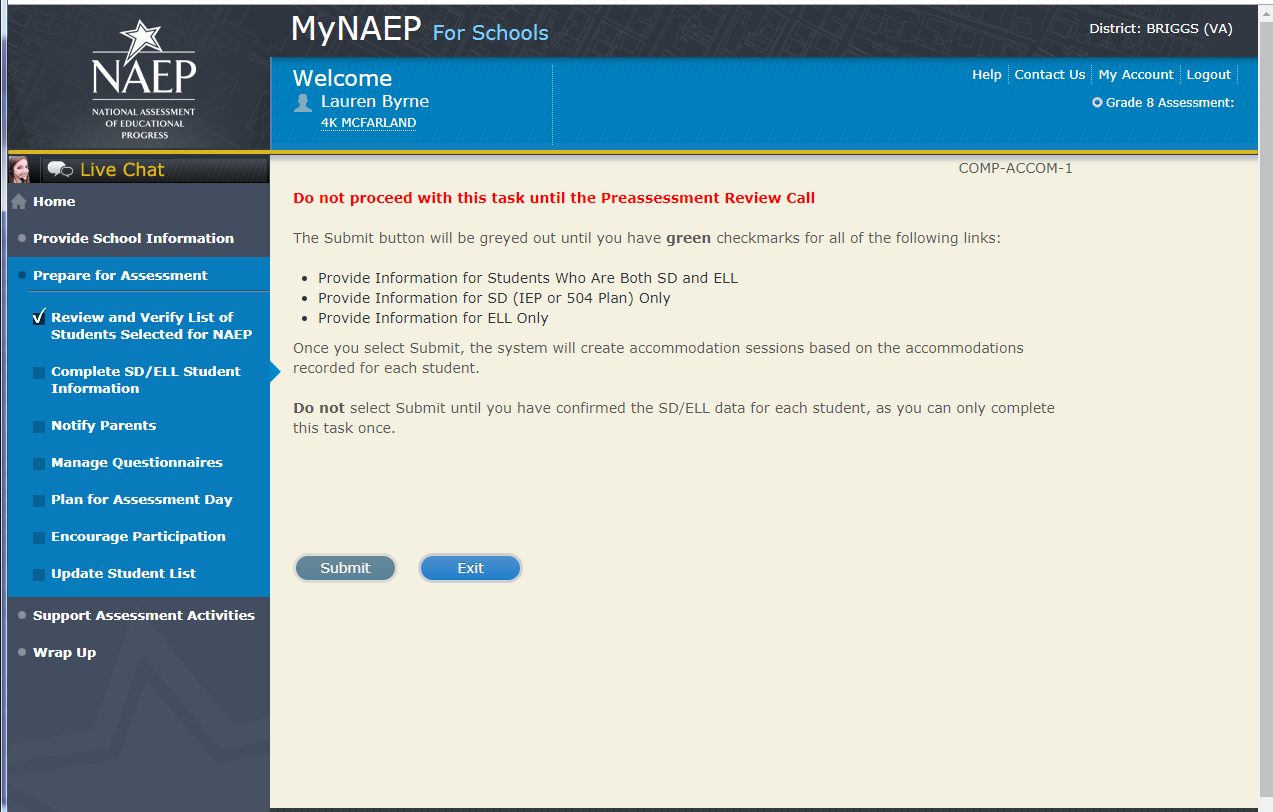The height and width of the screenshot is (812, 1273).
Task: Click status box beside Manage Questionnaires
Action: (x=39, y=463)
